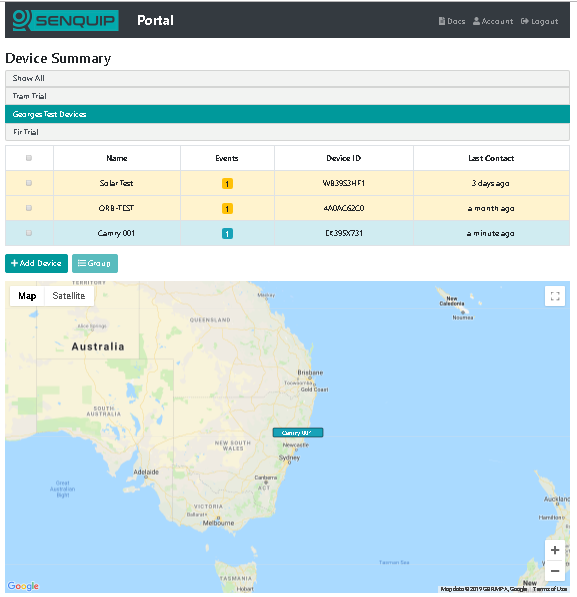Click the Portal title in header
The width and height of the screenshot is (577, 597).
[155, 20]
